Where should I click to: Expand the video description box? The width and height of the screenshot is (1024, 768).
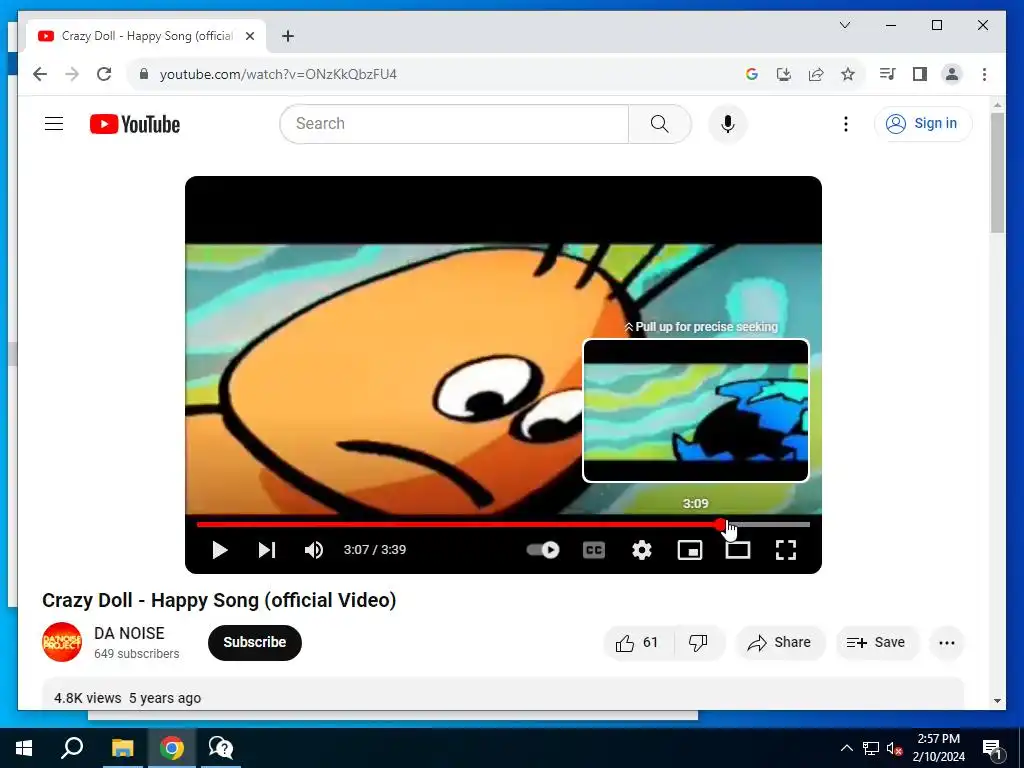tap(503, 695)
